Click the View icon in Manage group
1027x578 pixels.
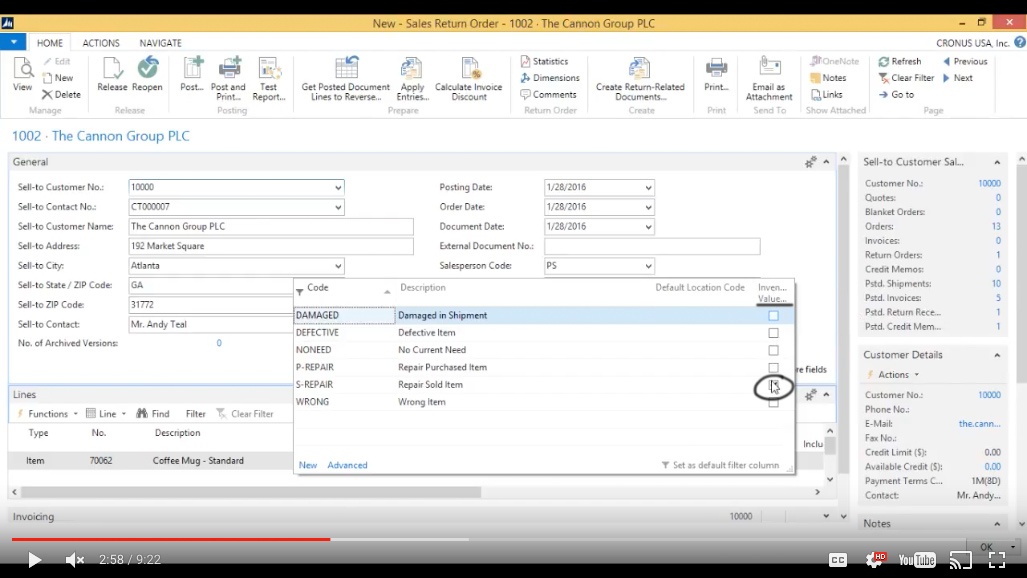(22, 75)
